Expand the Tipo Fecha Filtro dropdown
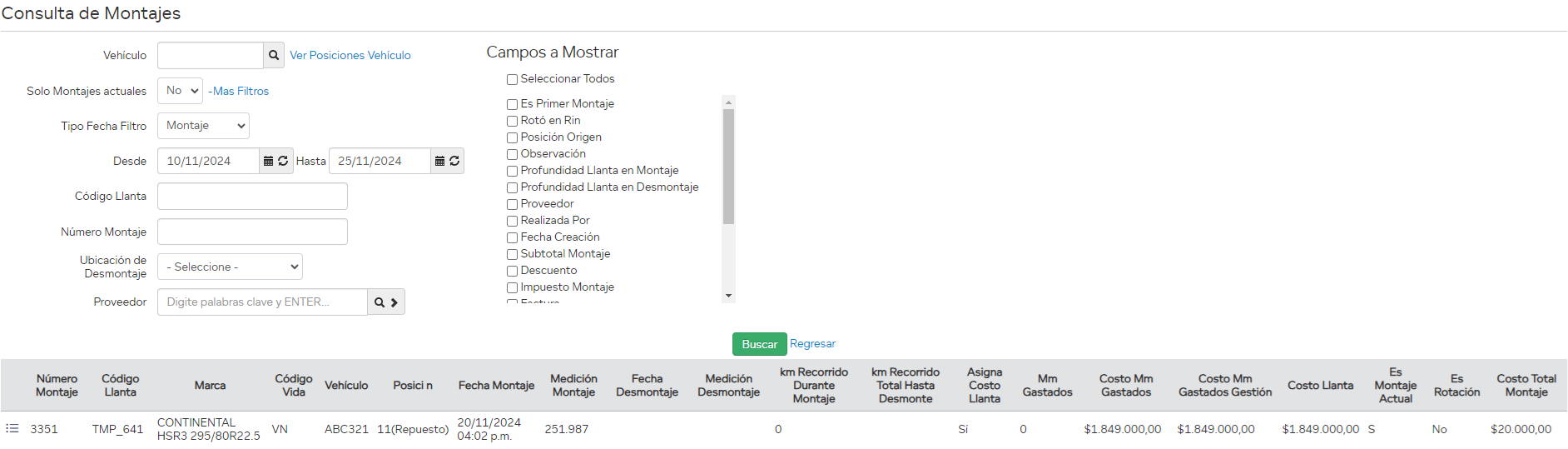1568x449 pixels. (203, 126)
